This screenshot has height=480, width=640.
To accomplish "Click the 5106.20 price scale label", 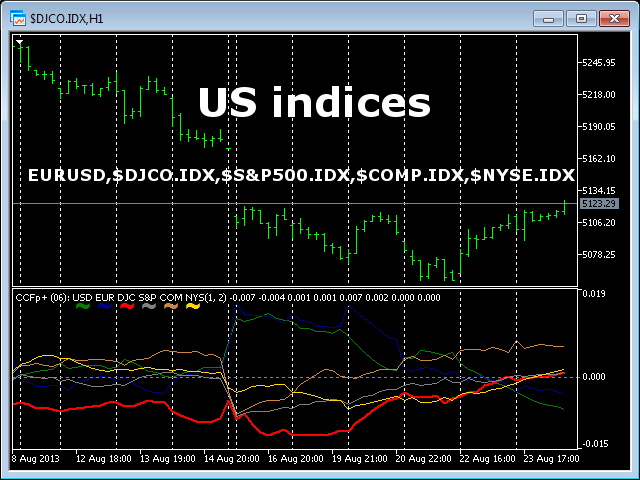I will [x=598, y=223].
